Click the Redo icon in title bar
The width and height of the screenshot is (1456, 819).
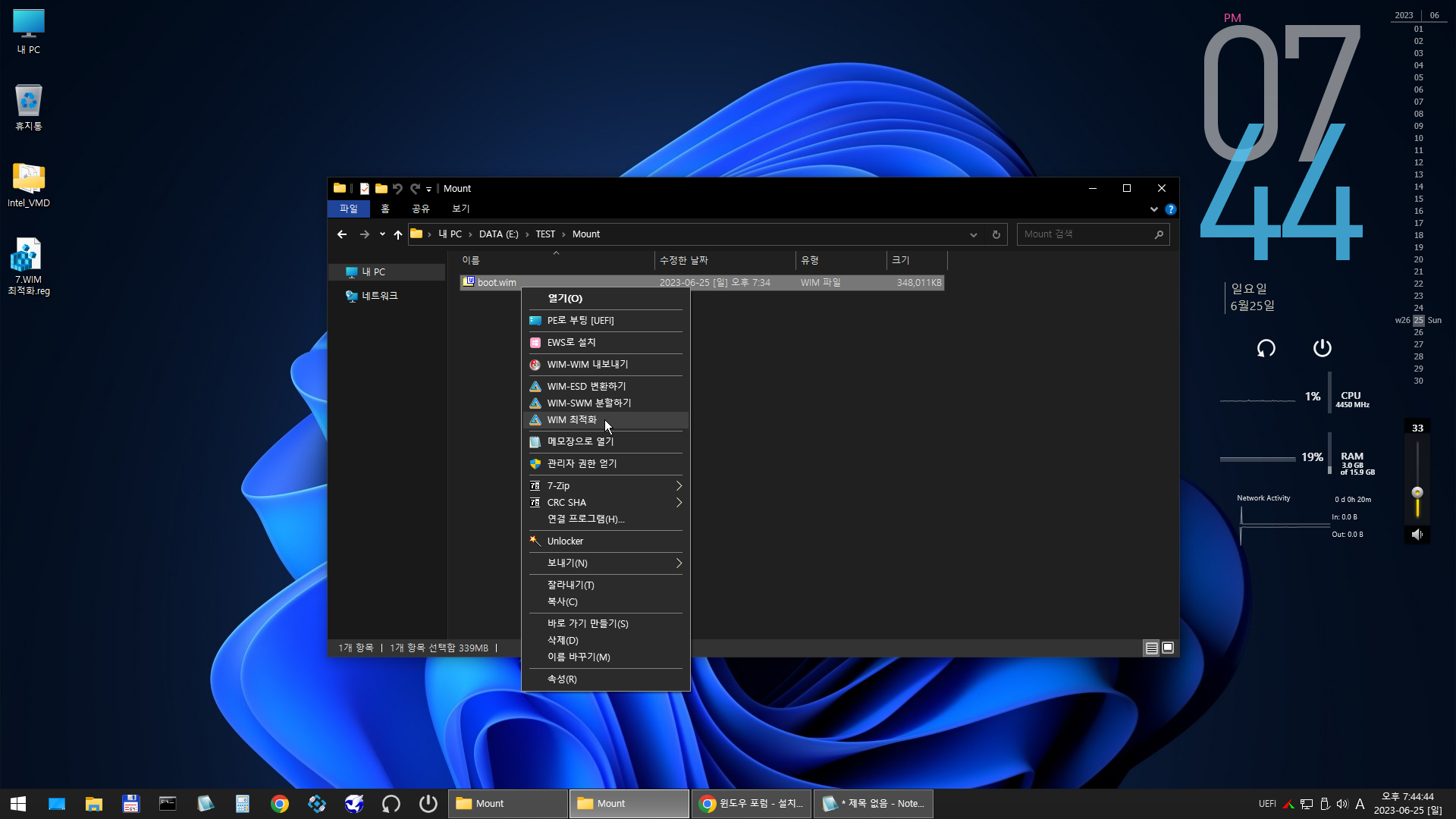(x=415, y=189)
